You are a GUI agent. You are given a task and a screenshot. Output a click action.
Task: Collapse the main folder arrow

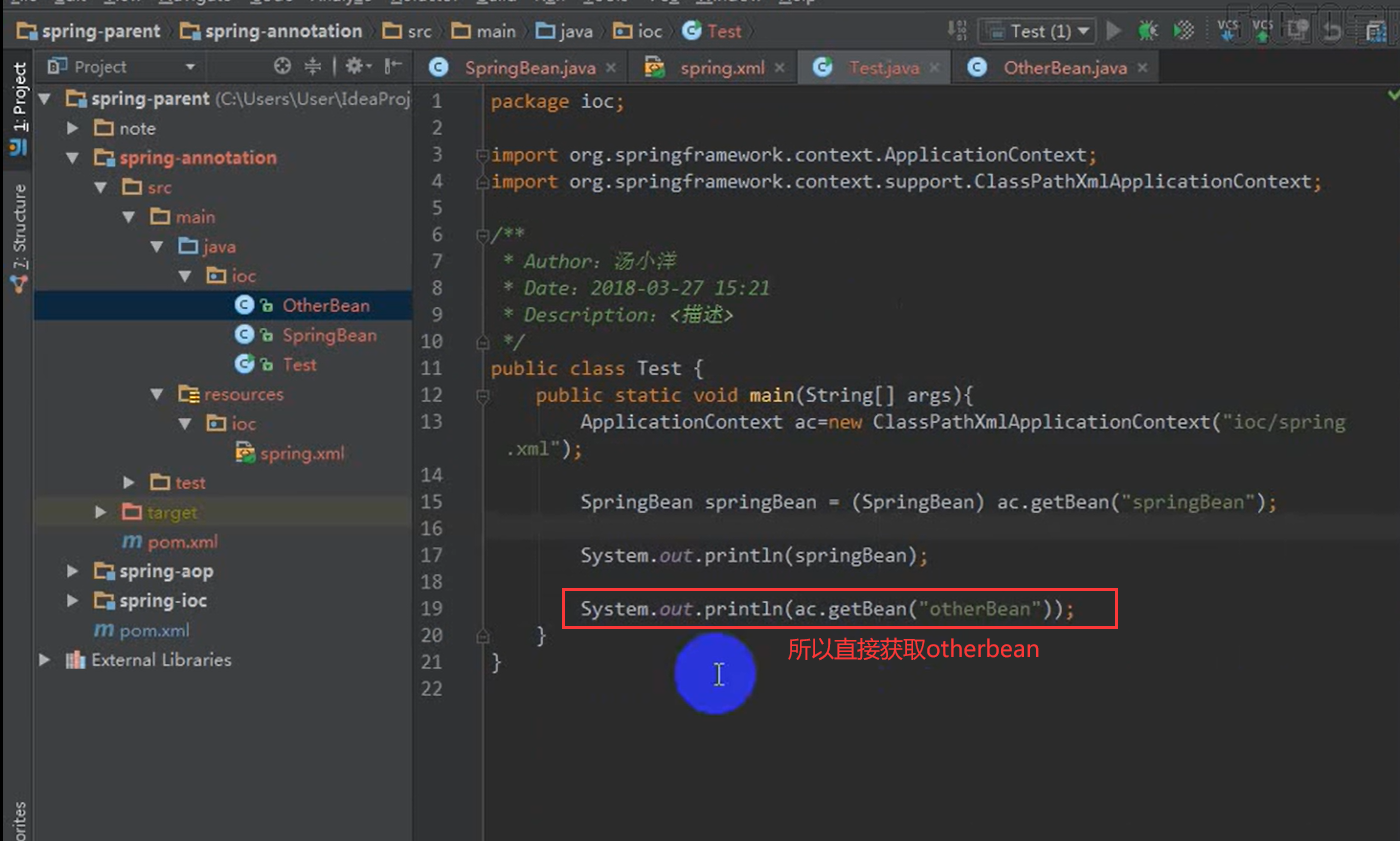coord(129,217)
